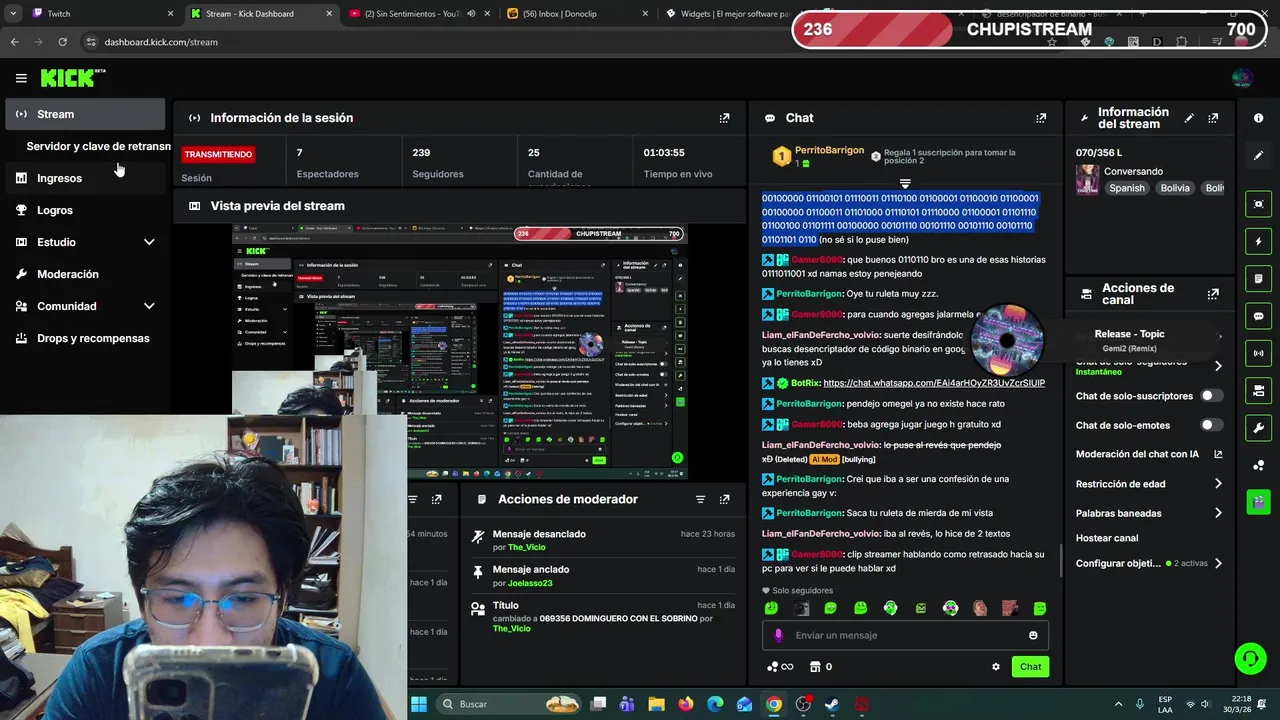Viewport: 1280px width, 720px height.
Task: Open Restricción de edad settings arrow
Action: click(1218, 484)
